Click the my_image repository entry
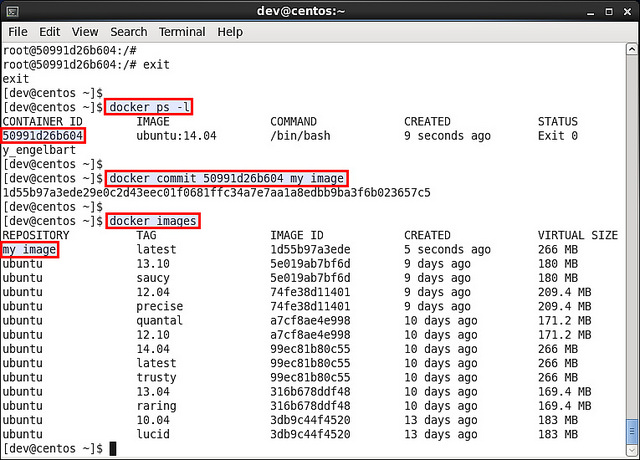The width and height of the screenshot is (640, 460). tap(29, 249)
